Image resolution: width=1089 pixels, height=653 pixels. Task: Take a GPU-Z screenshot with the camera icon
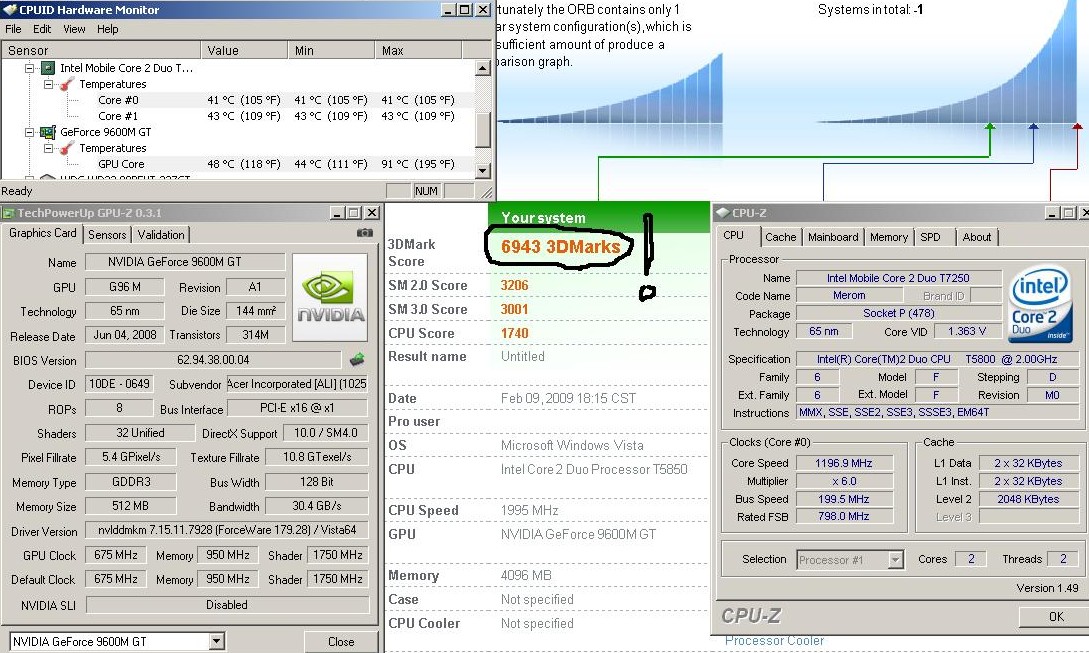click(x=365, y=233)
